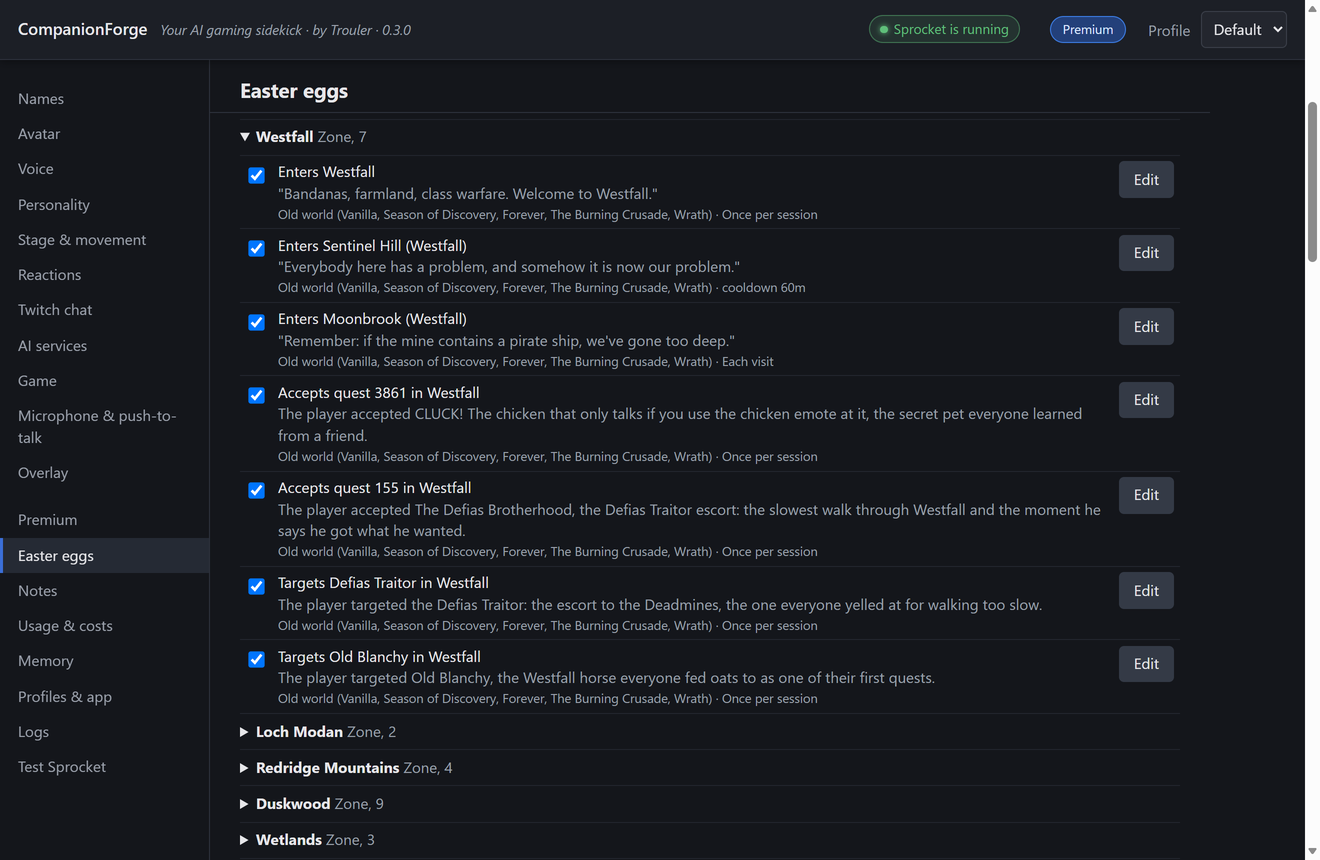Screen dimensions: 1320x860
Task: Edit the Targets Defias Traitor entry
Action: (1146, 591)
